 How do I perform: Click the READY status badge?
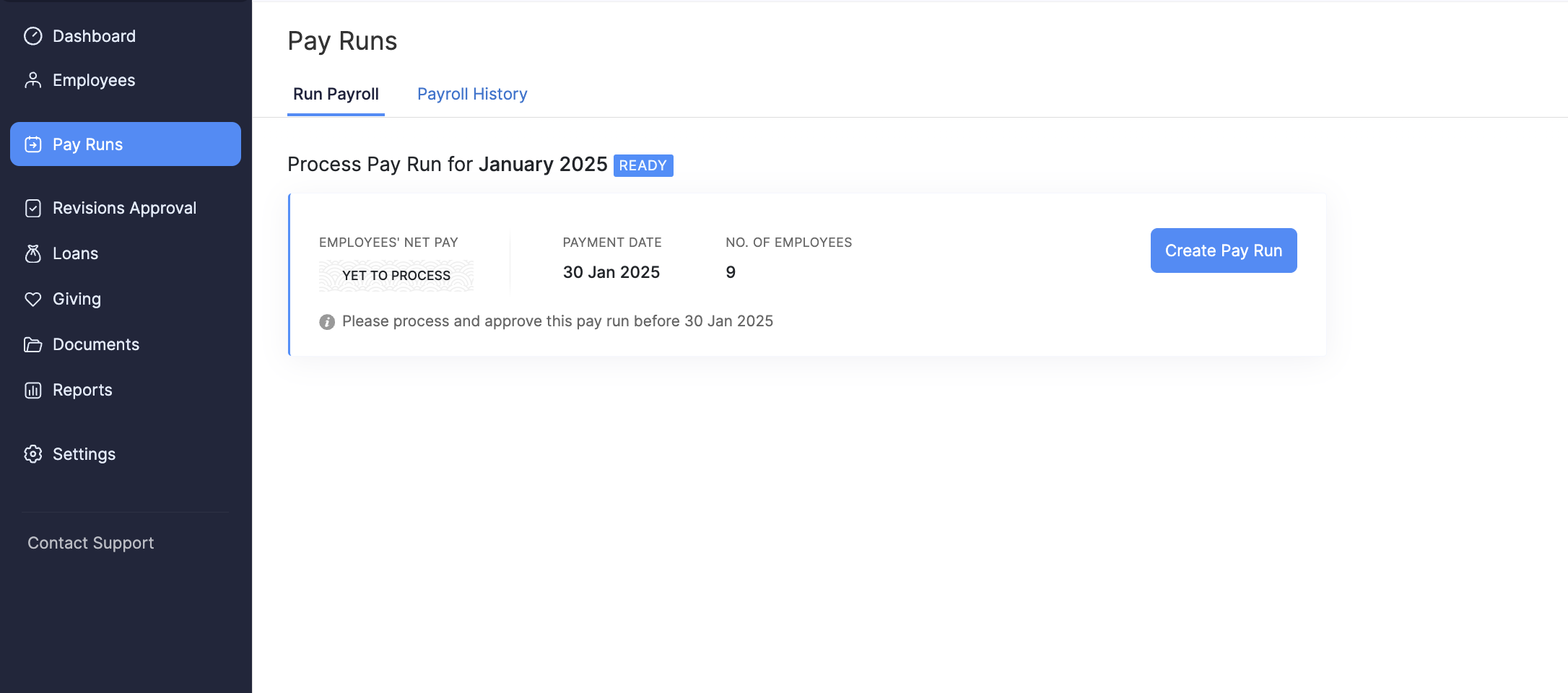pos(643,165)
